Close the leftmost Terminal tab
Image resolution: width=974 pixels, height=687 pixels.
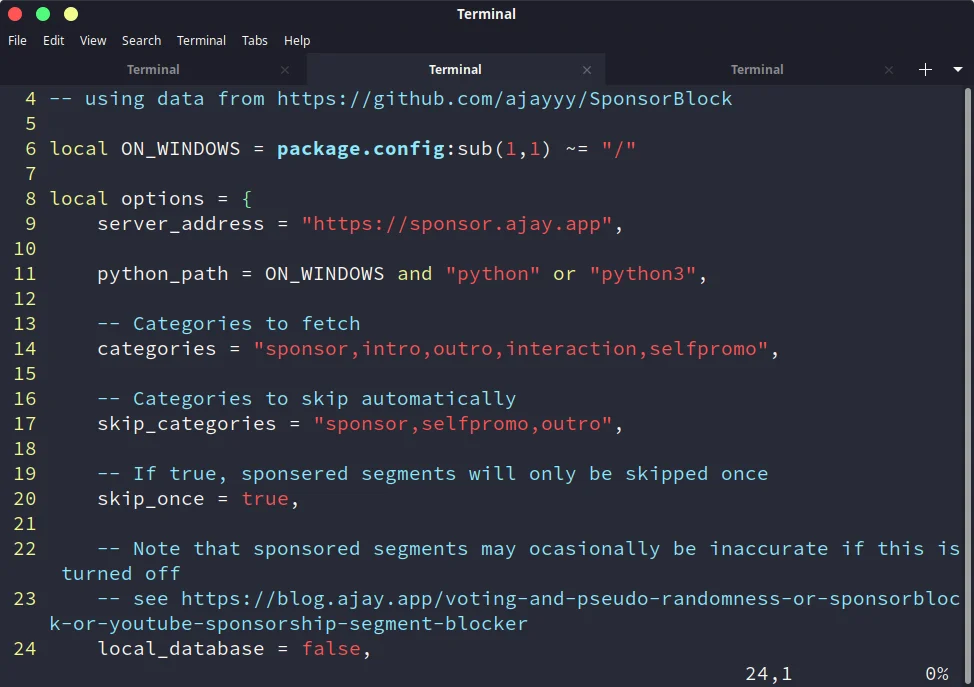click(x=284, y=69)
